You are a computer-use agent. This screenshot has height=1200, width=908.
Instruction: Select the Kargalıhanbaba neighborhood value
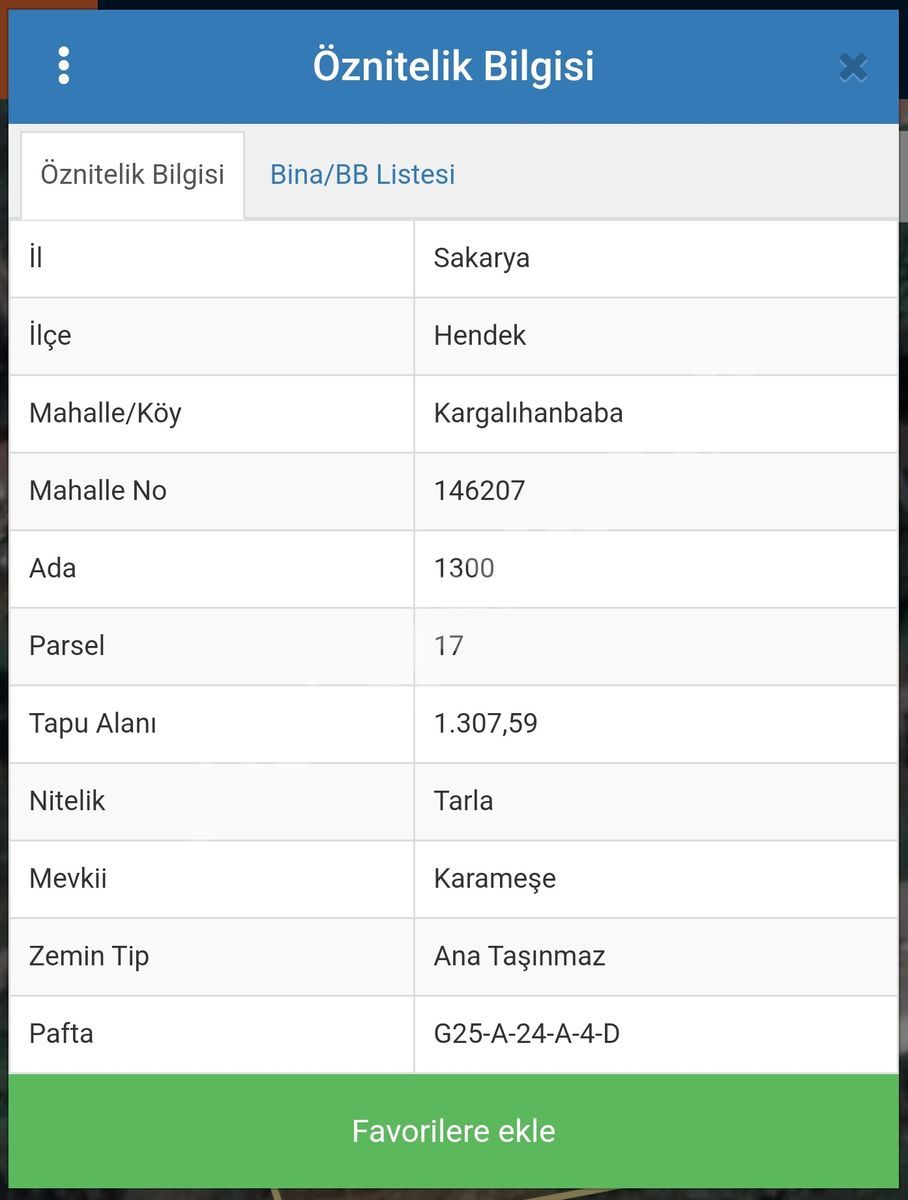click(528, 413)
